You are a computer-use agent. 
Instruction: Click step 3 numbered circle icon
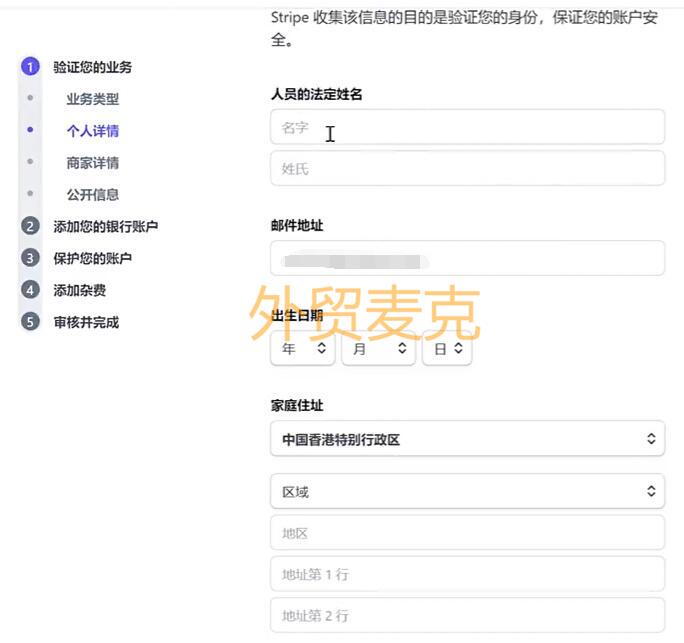pos(30,258)
